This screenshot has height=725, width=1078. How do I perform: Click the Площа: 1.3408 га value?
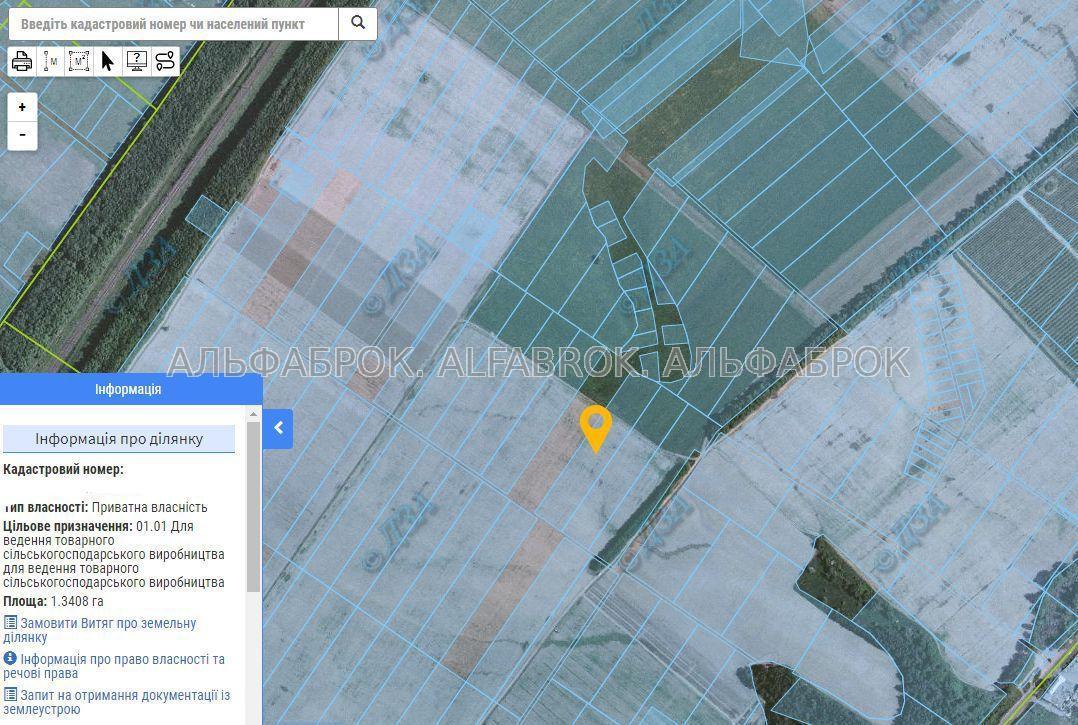(x=53, y=601)
